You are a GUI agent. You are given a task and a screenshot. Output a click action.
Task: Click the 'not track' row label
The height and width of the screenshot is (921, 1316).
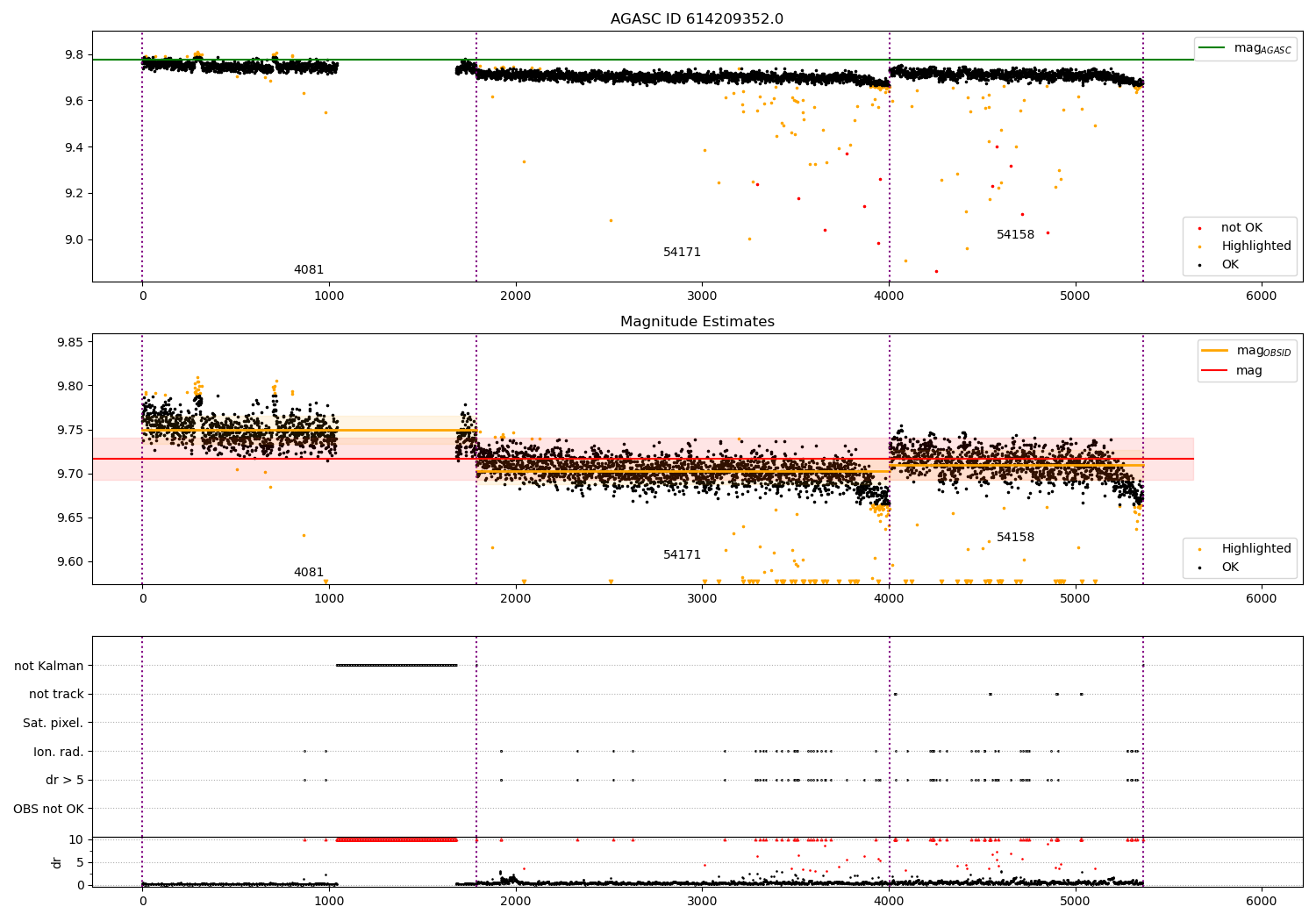(x=56, y=695)
